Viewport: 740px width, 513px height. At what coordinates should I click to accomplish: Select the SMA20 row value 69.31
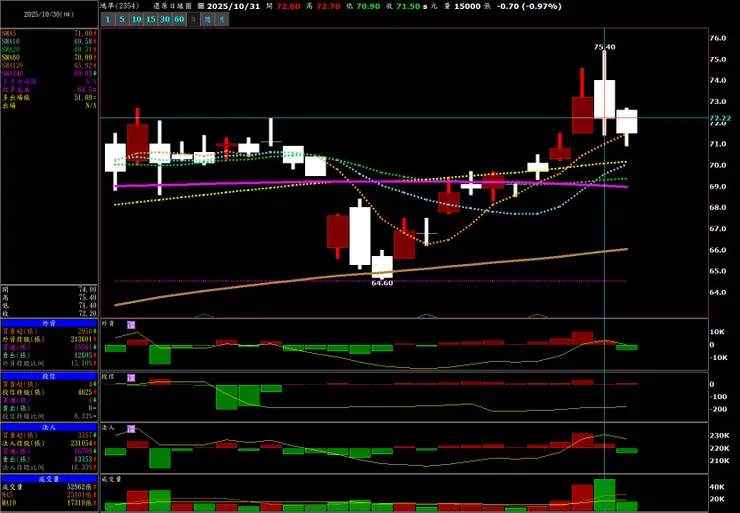coord(85,49)
